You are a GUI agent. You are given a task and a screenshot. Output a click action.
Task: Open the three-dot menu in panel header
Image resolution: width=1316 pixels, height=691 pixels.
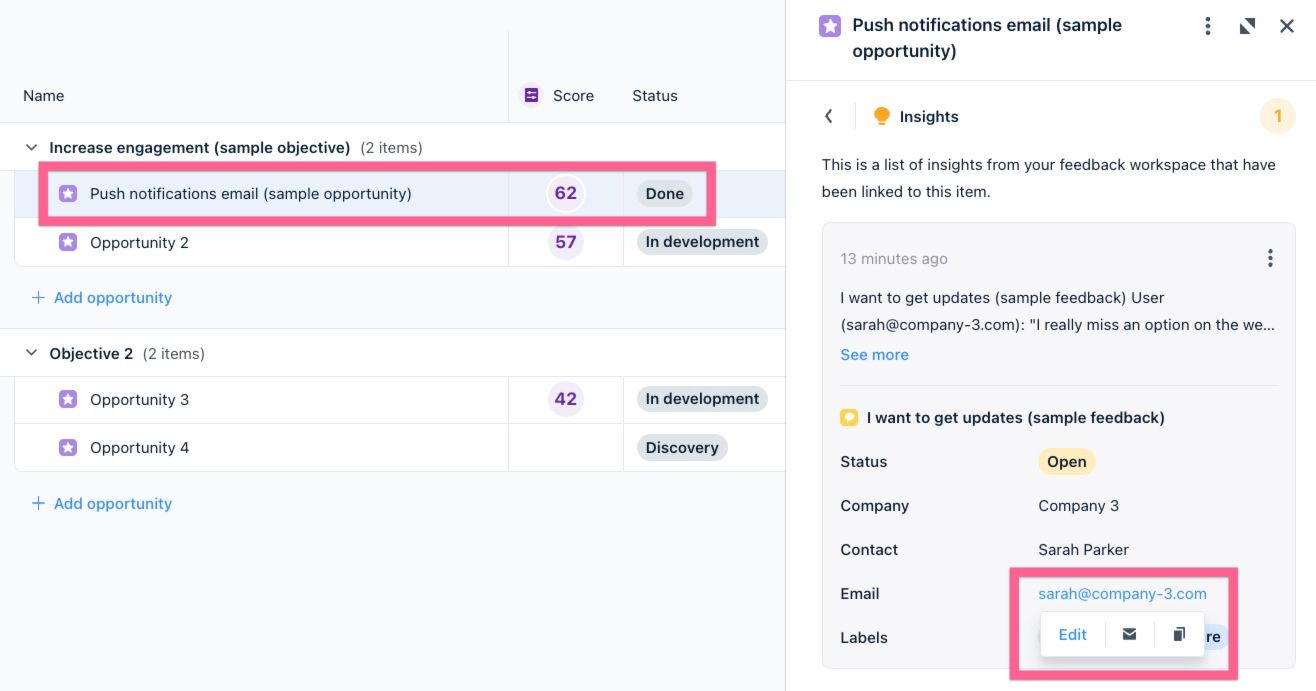pos(1208,26)
